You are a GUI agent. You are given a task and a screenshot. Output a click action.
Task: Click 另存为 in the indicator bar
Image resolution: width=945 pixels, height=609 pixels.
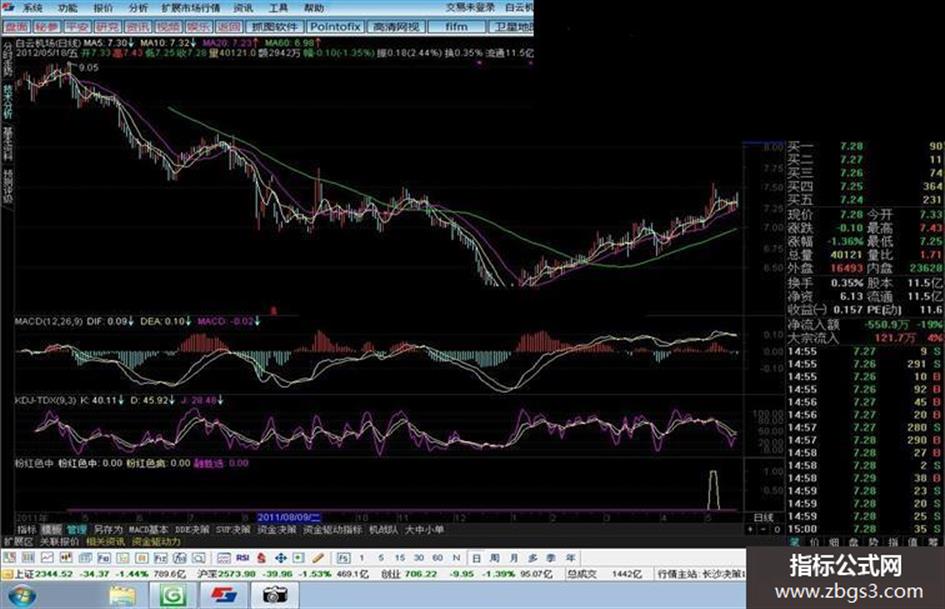(108, 529)
